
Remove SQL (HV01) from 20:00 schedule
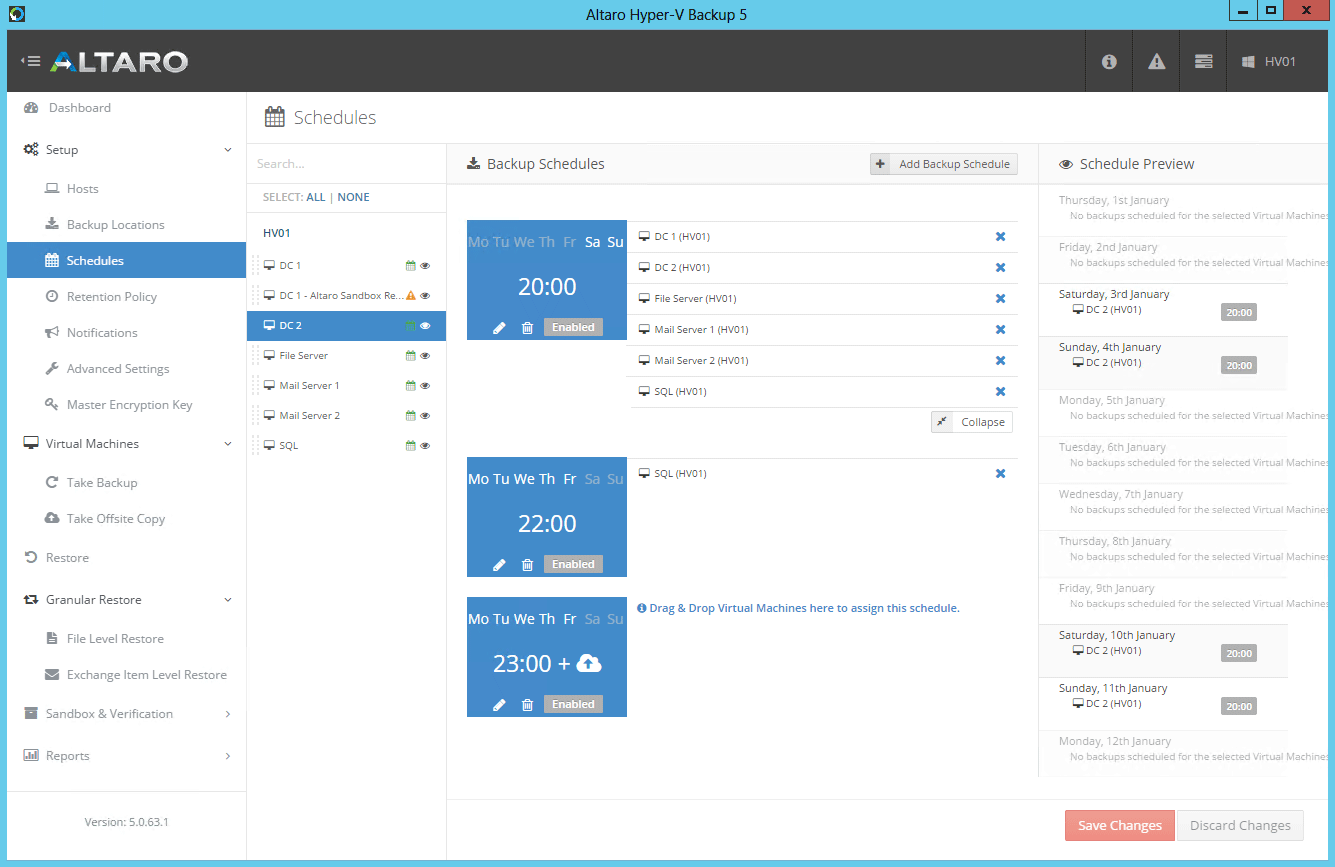point(1000,392)
